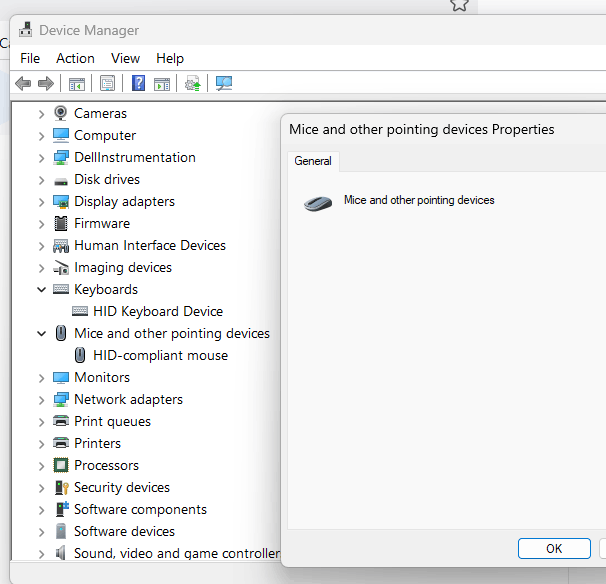Expand the Cameras node
Image resolution: width=606 pixels, height=584 pixels.
pyautogui.click(x=41, y=114)
